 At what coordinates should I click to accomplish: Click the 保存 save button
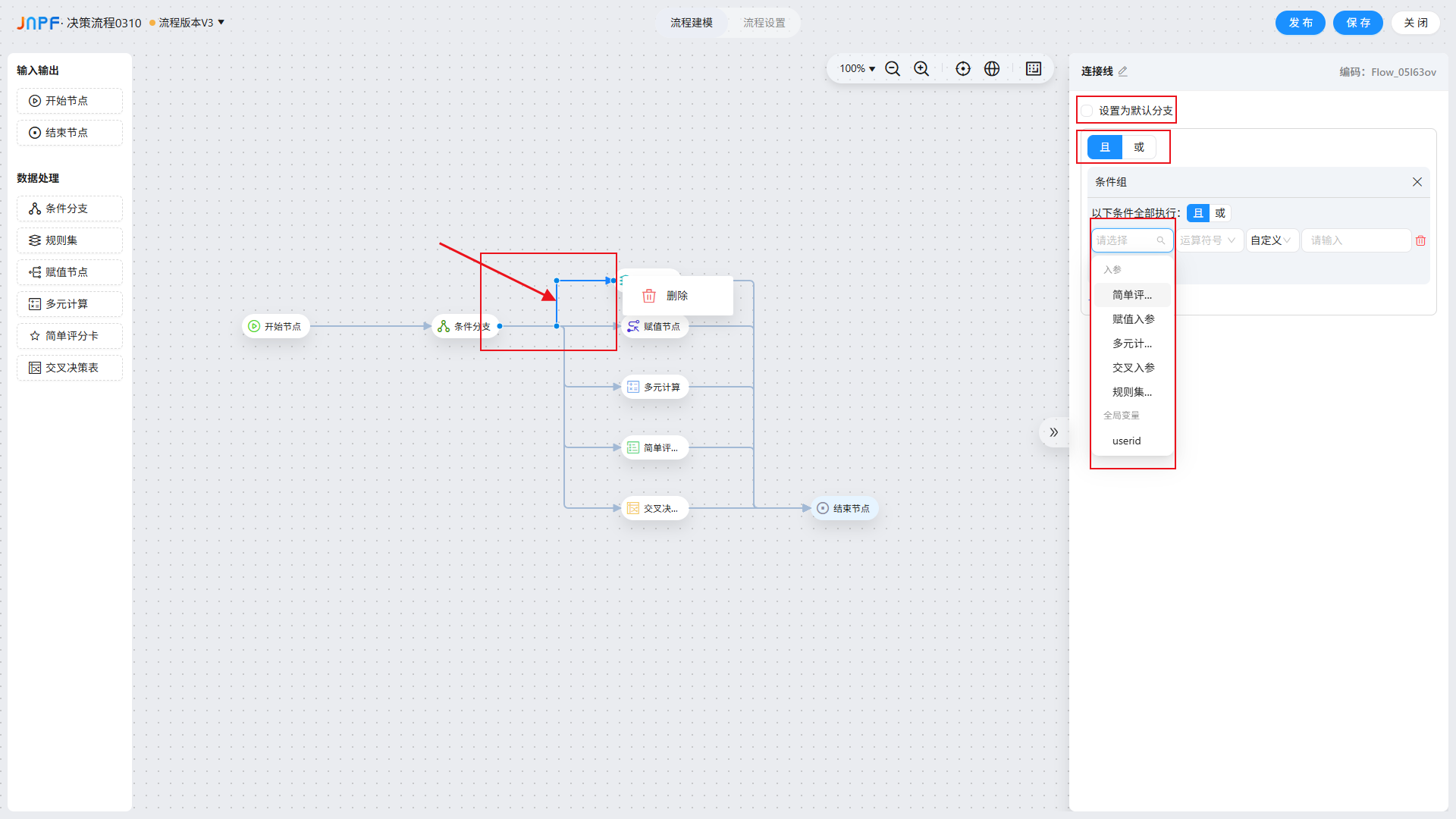(x=1357, y=23)
